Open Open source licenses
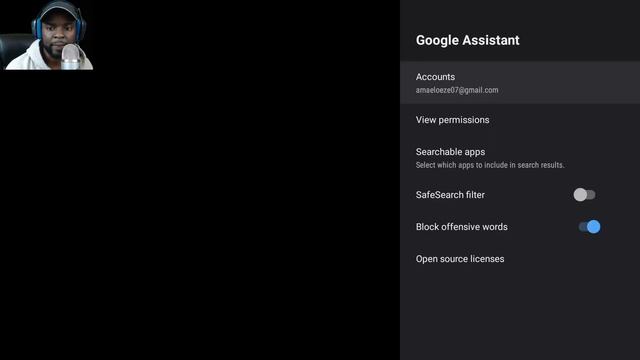The width and height of the screenshot is (640, 360). coord(520,259)
